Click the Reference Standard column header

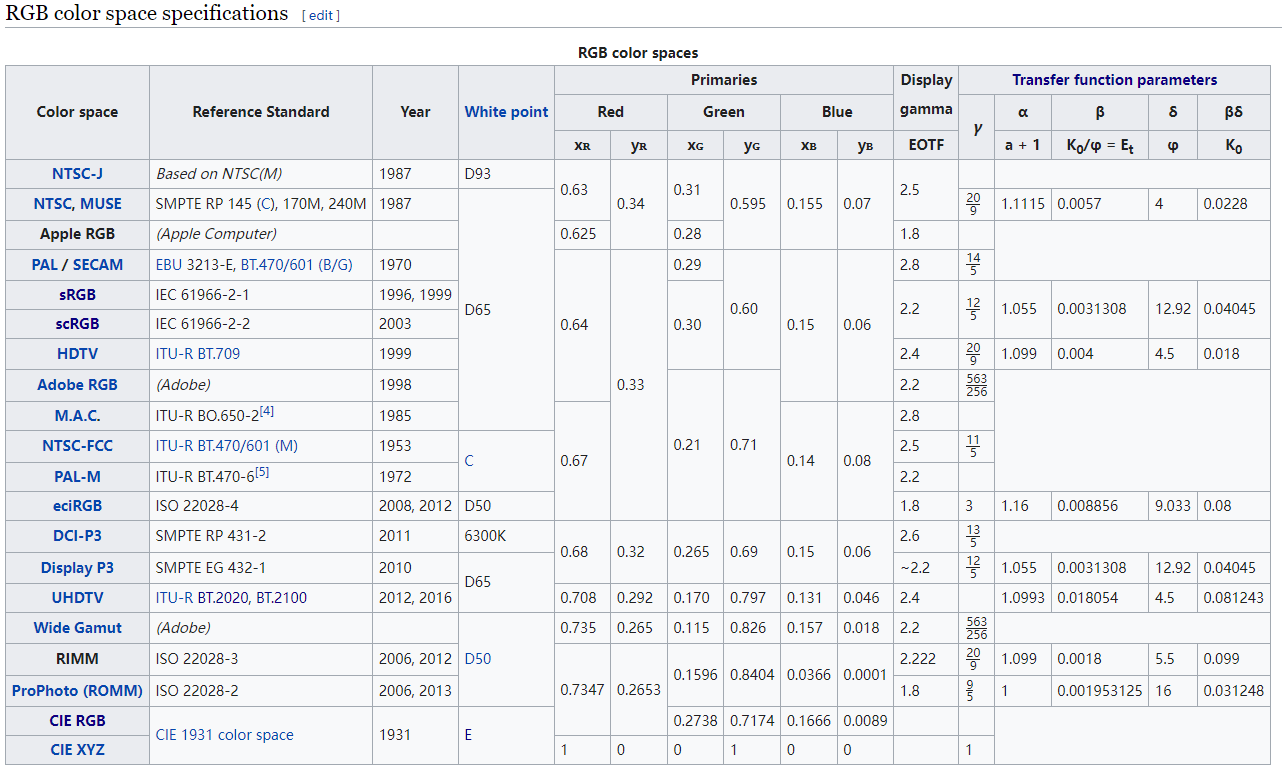261,112
